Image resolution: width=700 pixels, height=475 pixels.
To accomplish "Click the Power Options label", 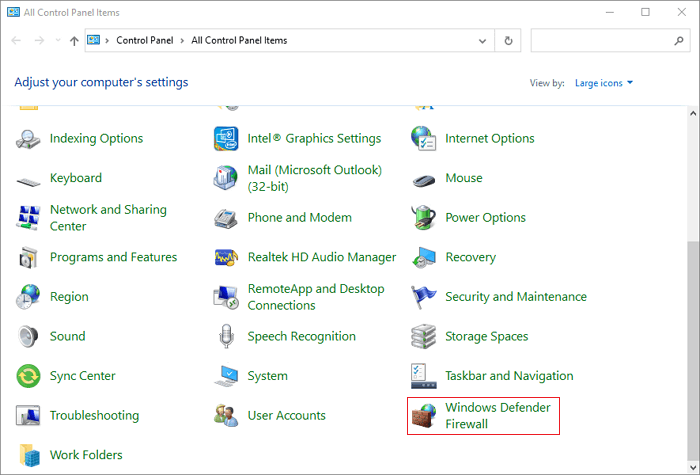I will pyautogui.click(x=486, y=217).
